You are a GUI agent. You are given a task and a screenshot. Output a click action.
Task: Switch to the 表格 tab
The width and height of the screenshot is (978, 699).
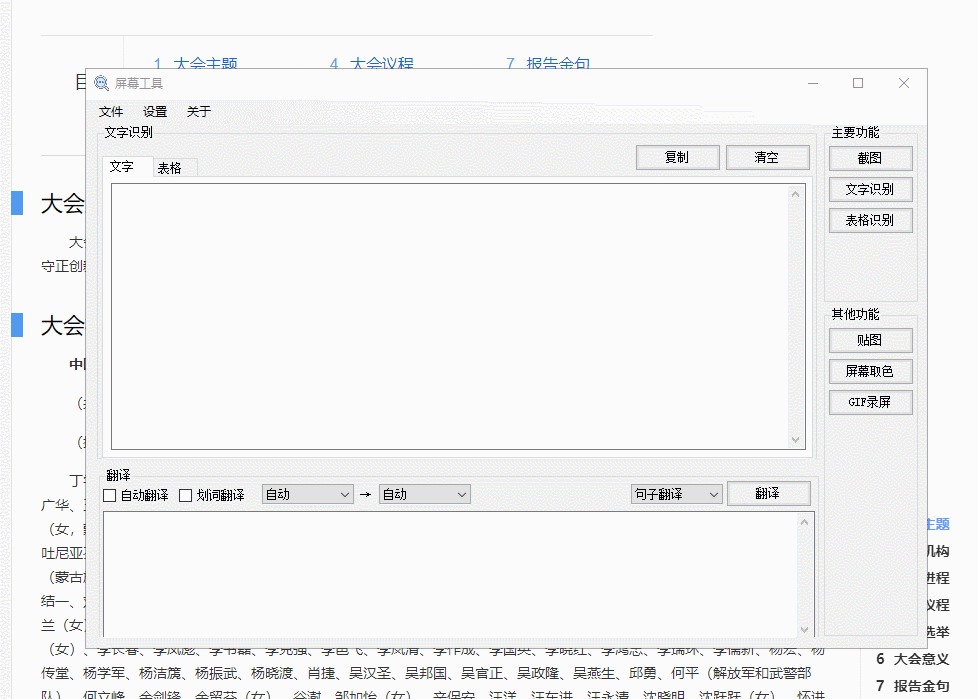pyautogui.click(x=170, y=168)
